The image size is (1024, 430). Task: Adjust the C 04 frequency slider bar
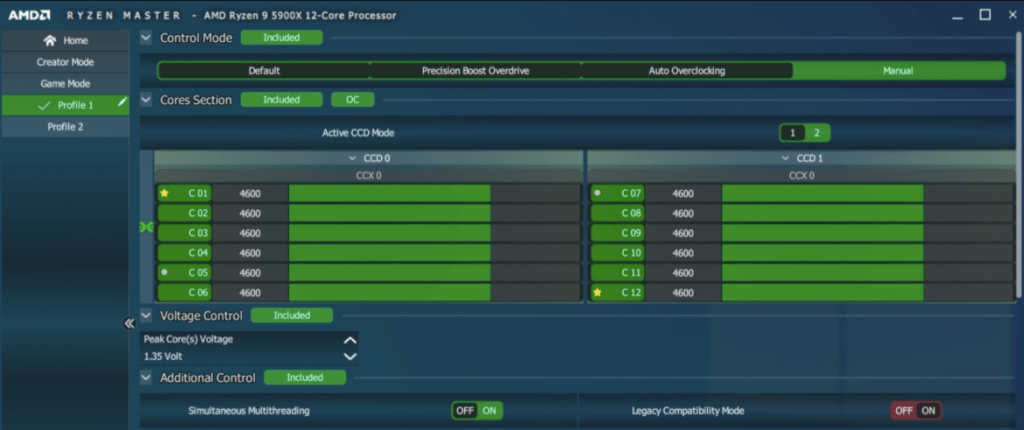pos(434,253)
